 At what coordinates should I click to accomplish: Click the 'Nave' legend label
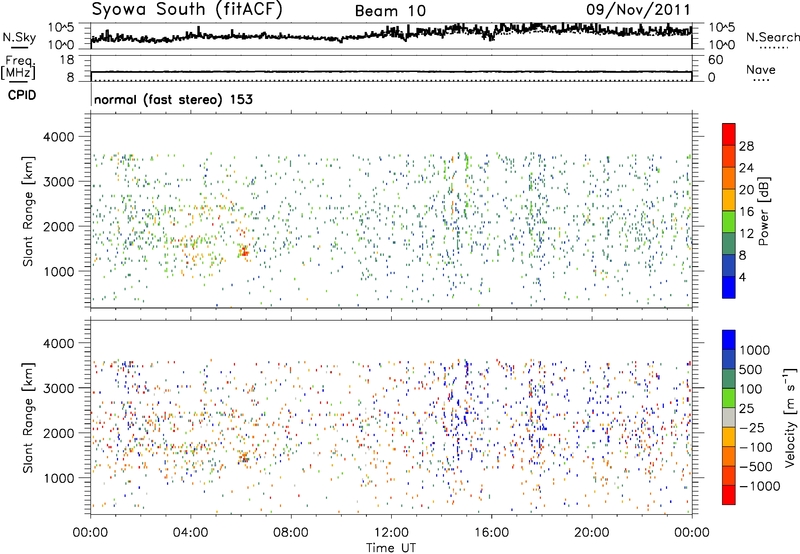[760, 69]
